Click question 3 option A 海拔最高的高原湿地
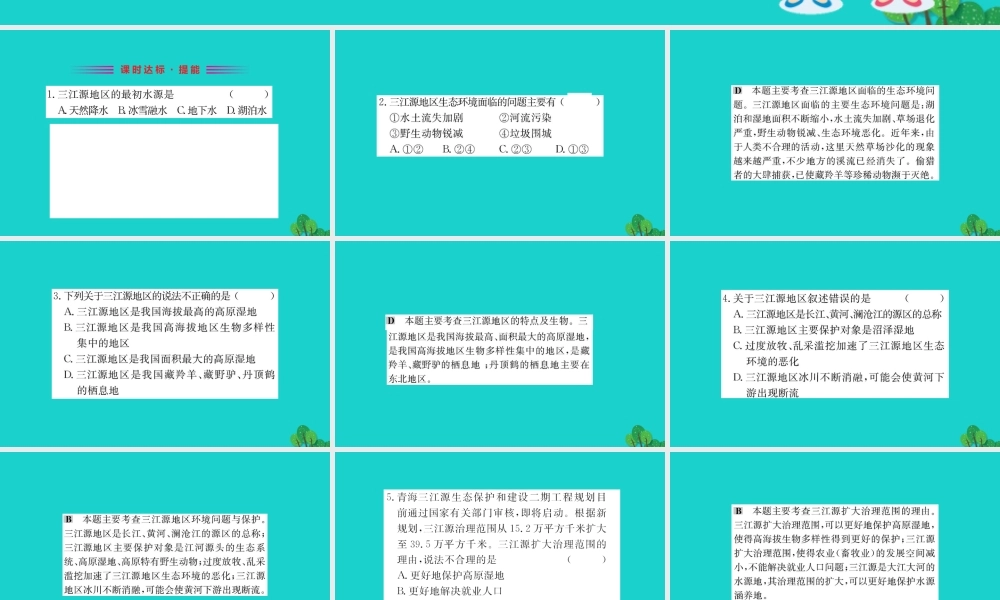 [161, 312]
